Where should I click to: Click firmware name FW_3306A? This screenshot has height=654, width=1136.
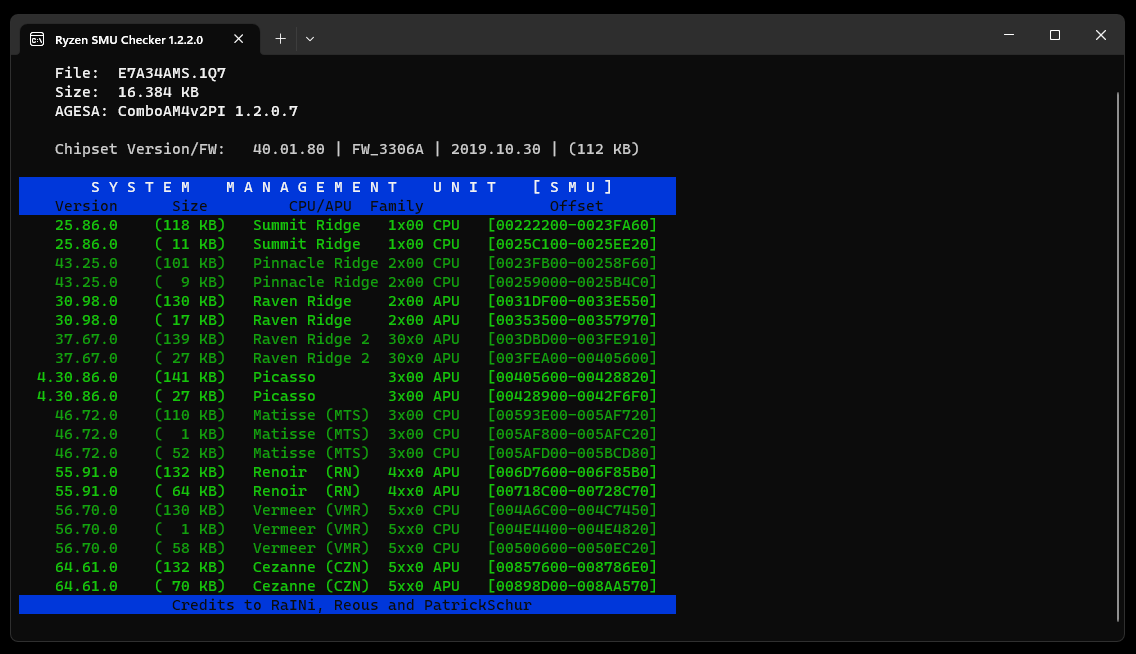pyautogui.click(x=388, y=149)
